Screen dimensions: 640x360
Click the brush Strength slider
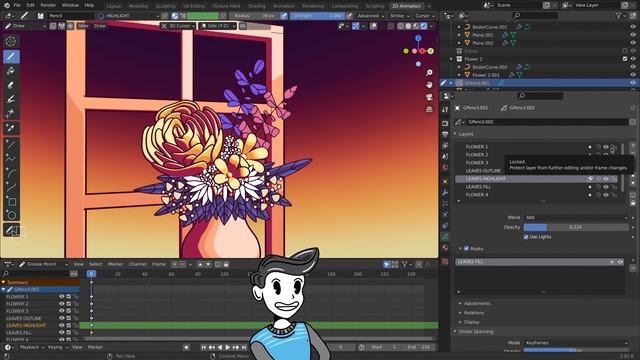coord(317,16)
